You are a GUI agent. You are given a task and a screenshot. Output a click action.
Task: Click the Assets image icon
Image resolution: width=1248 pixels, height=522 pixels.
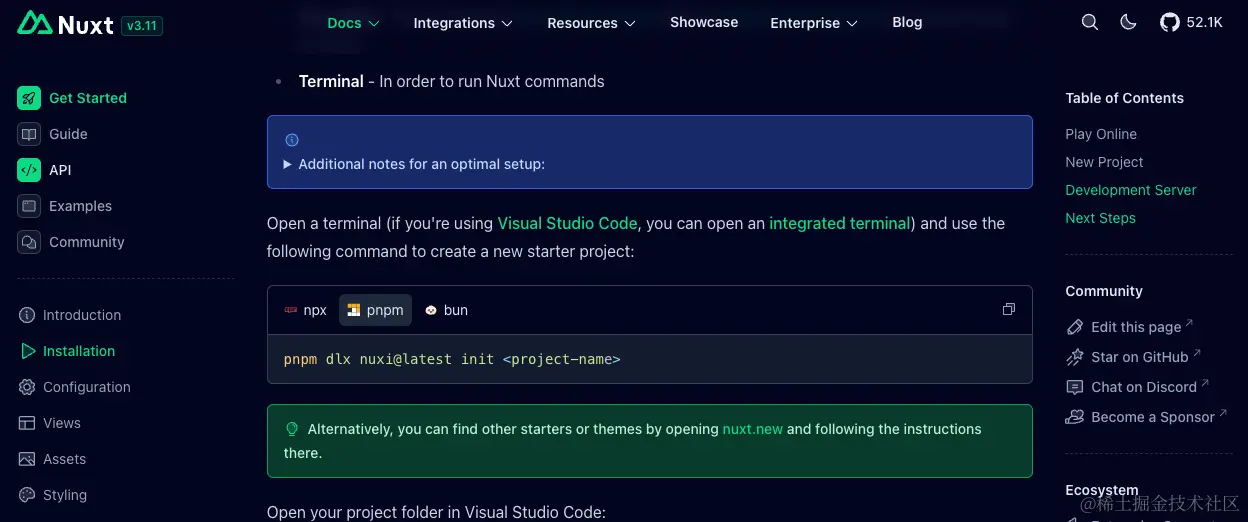[27, 459]
